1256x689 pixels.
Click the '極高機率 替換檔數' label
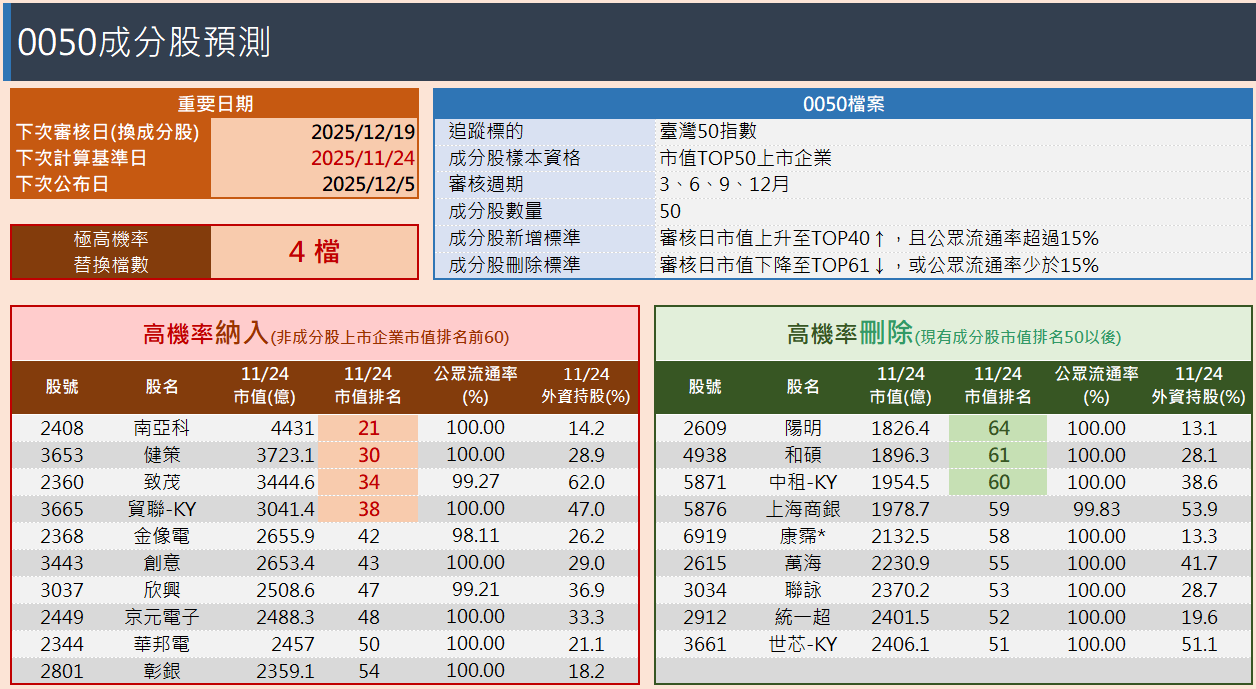coord(111,252)
